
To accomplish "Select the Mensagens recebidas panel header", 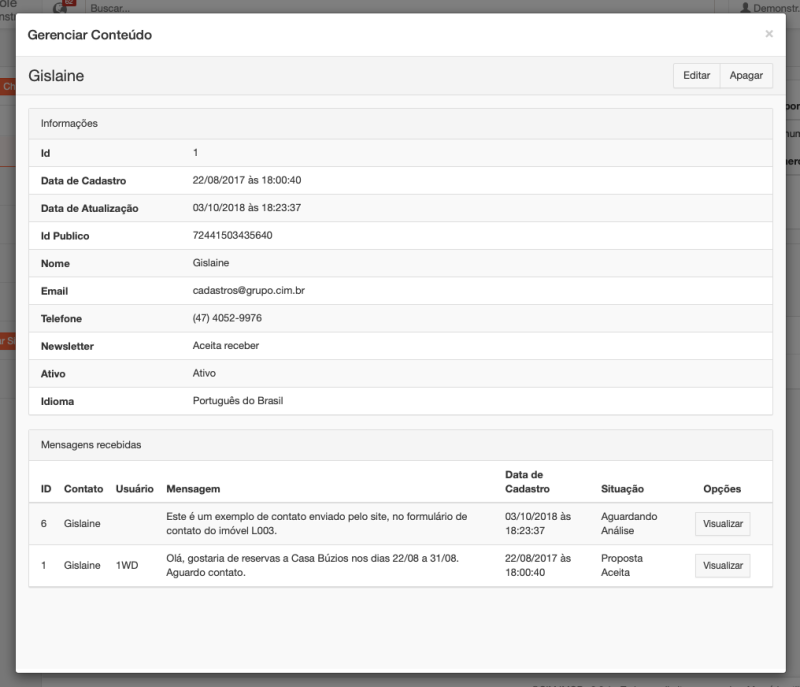I will (400, 445).
